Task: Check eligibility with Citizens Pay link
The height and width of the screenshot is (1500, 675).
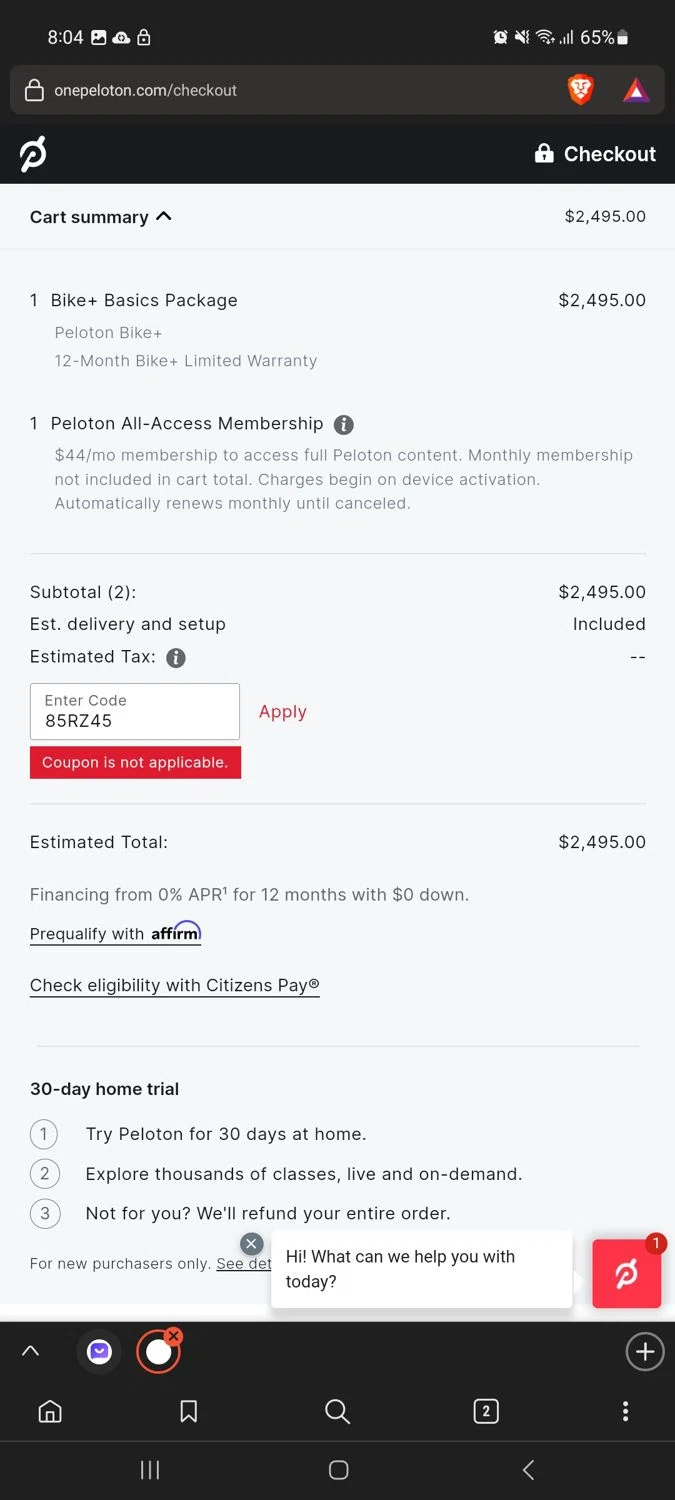Action: [175, 985]
